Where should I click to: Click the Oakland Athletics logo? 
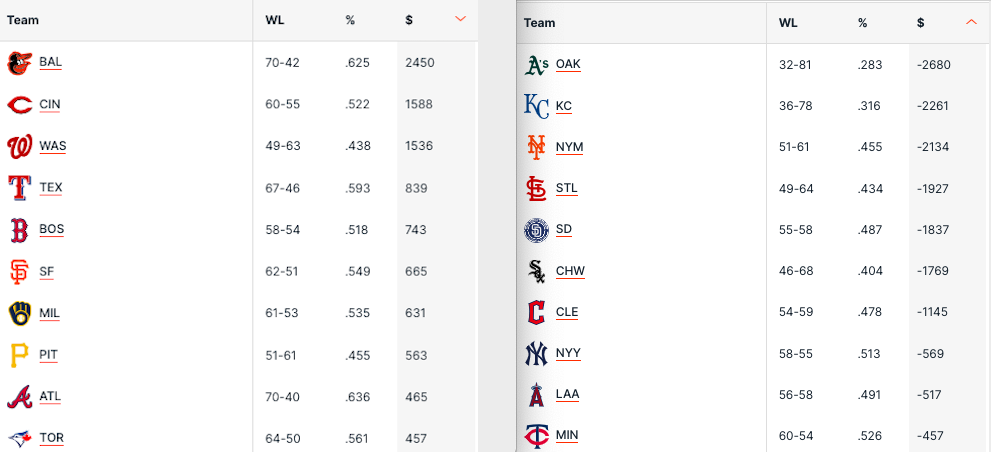point(537,65)
